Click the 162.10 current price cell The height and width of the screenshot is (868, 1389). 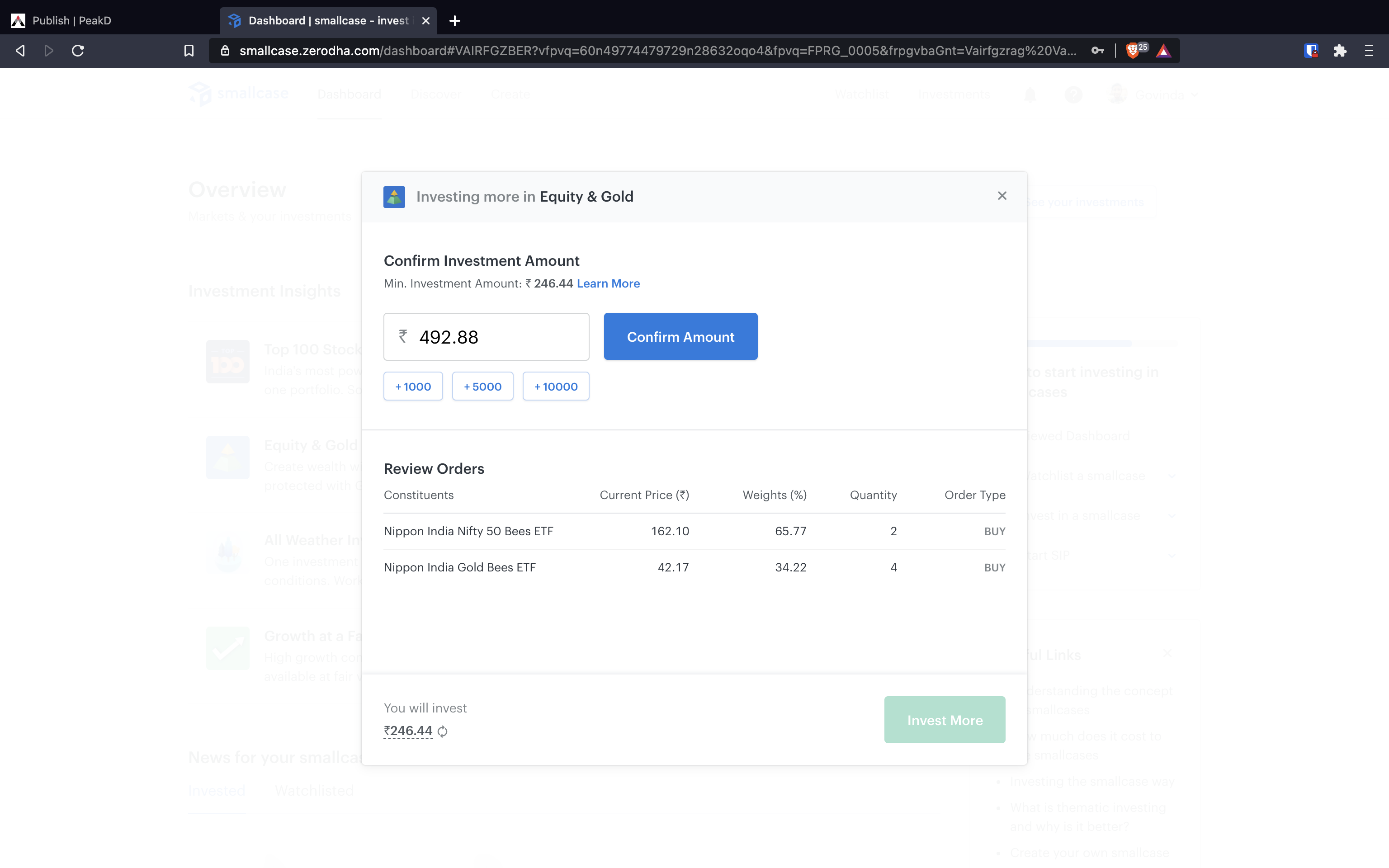coord(670,531)
